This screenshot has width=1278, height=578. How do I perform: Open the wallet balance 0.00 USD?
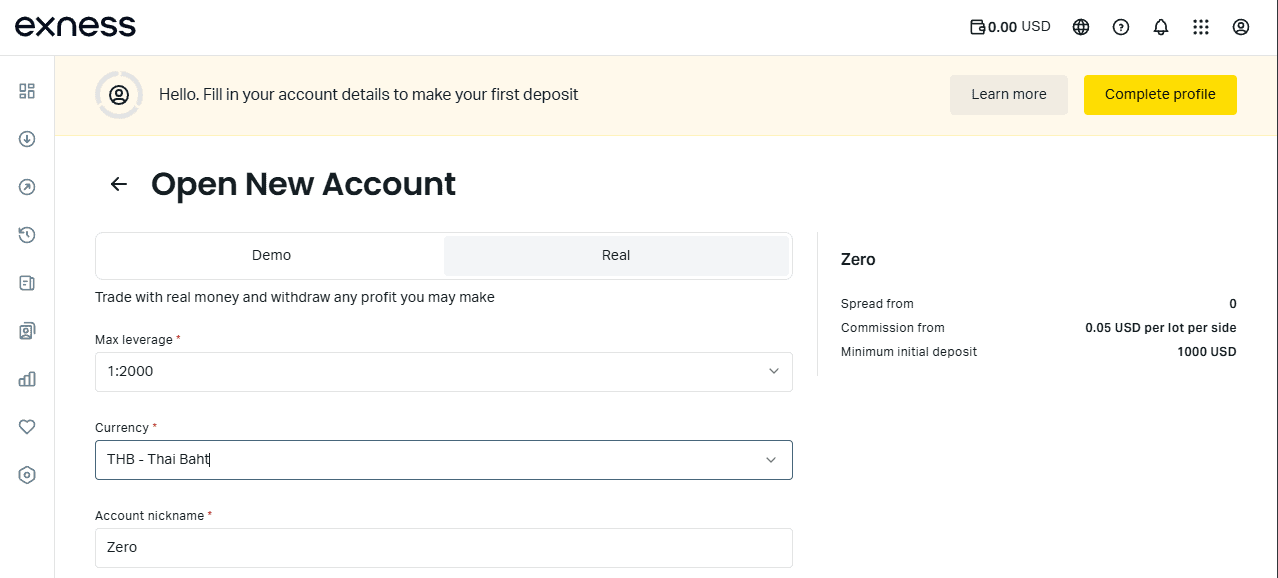[1010, 27]
